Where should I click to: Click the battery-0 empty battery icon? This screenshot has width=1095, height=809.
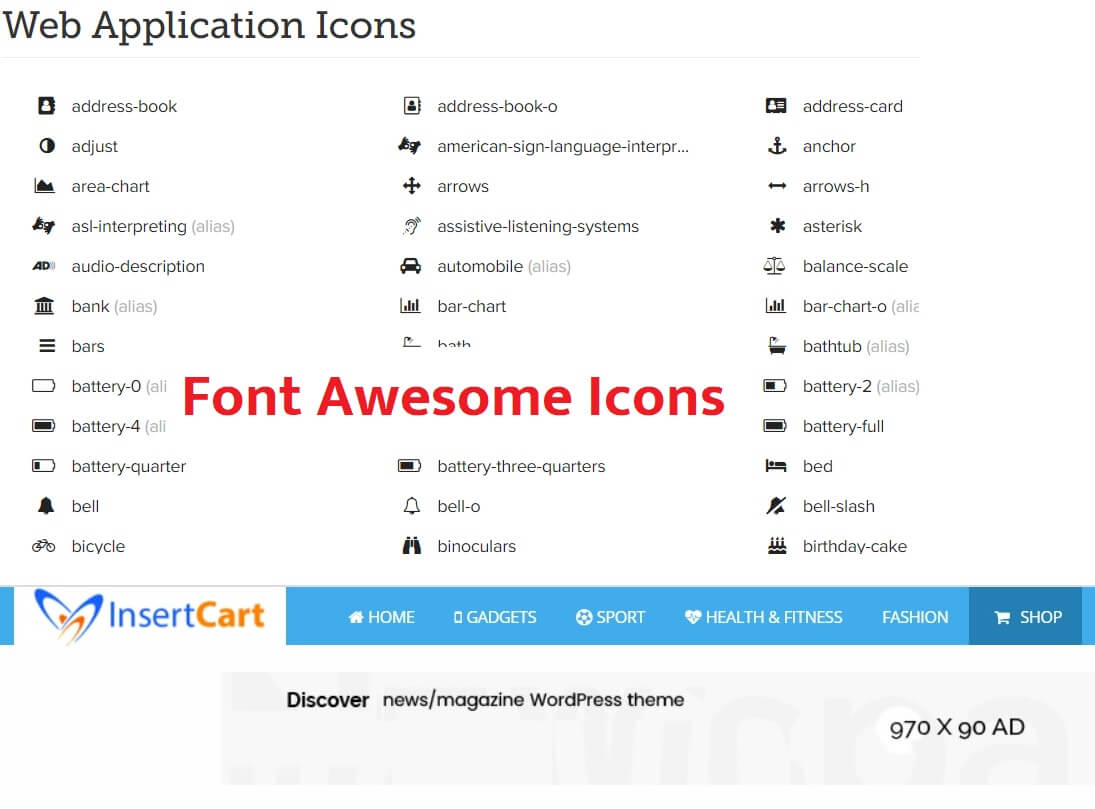(43, 386)
